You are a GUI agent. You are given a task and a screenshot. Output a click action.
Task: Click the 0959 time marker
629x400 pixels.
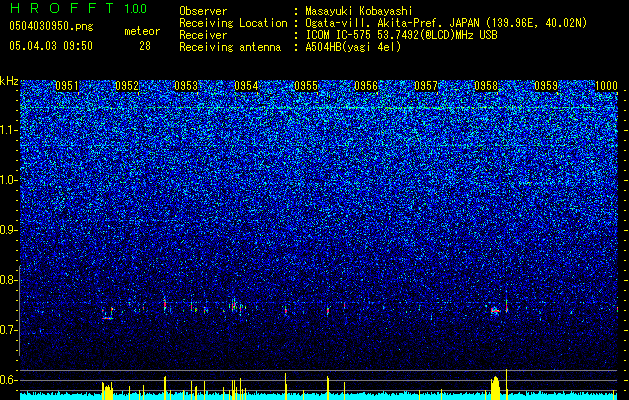coord(546,86)
